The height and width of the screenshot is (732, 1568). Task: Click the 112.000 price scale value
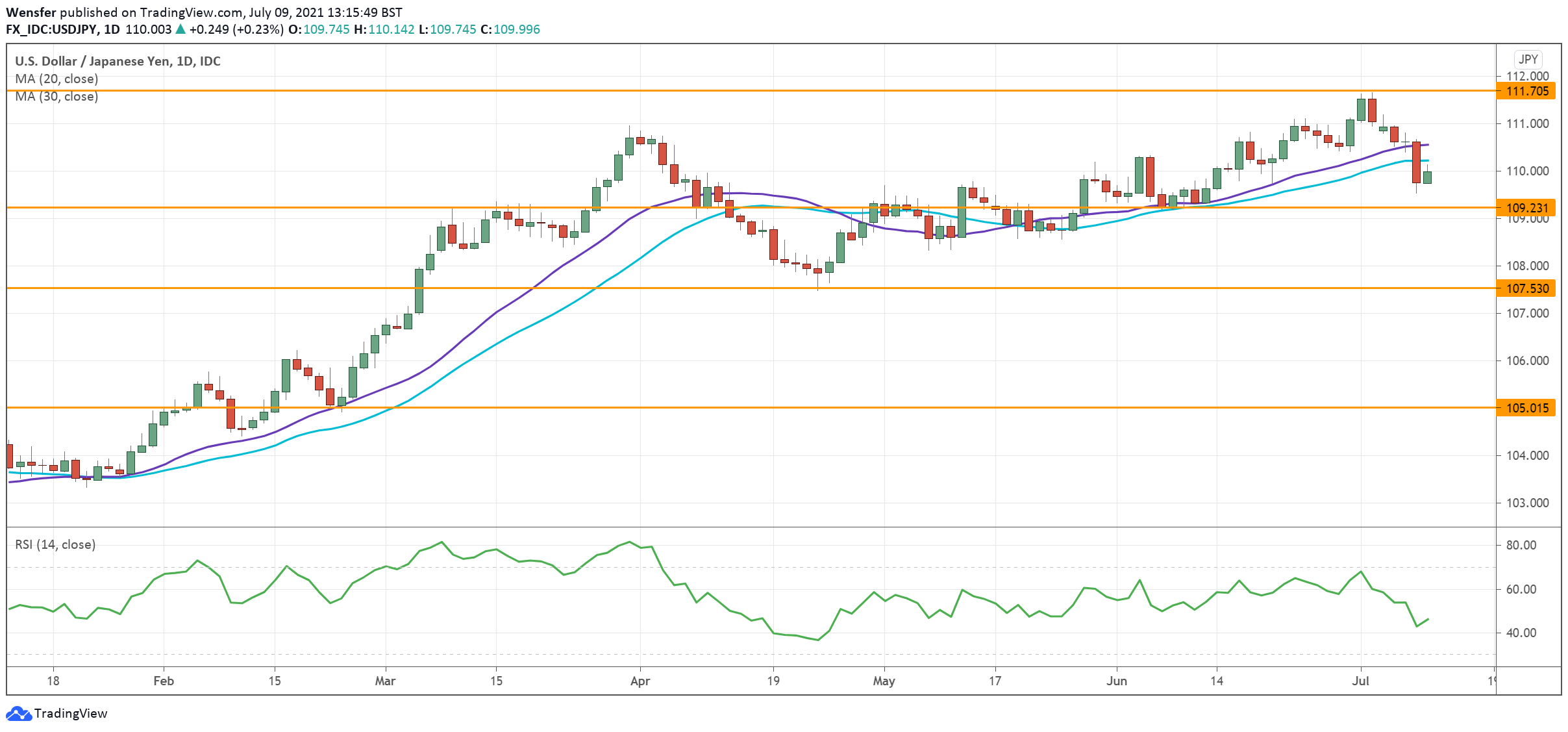tap(1526, 76)
